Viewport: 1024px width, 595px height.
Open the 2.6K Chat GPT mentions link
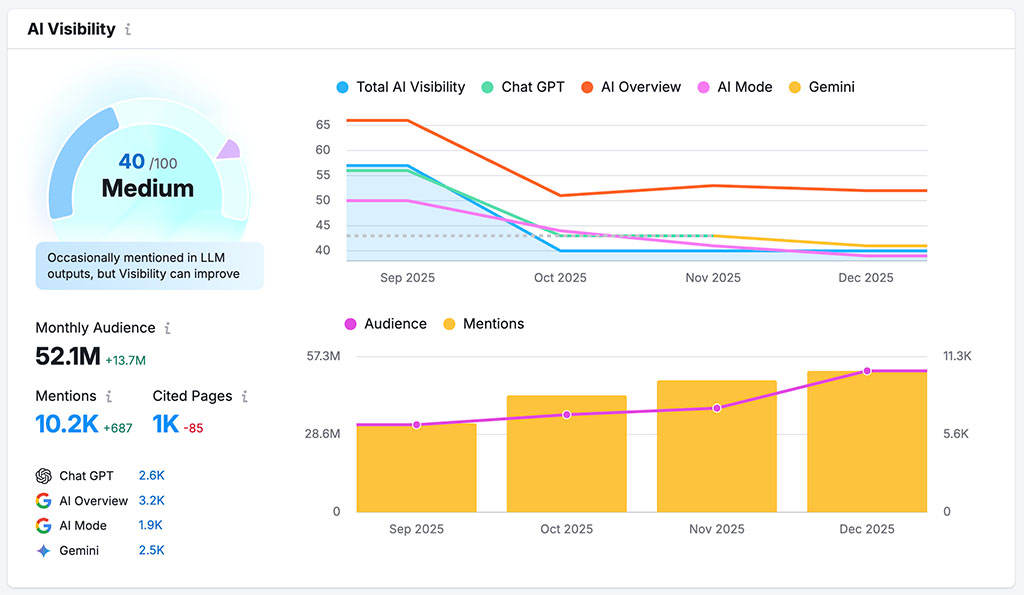pos(151,476)
